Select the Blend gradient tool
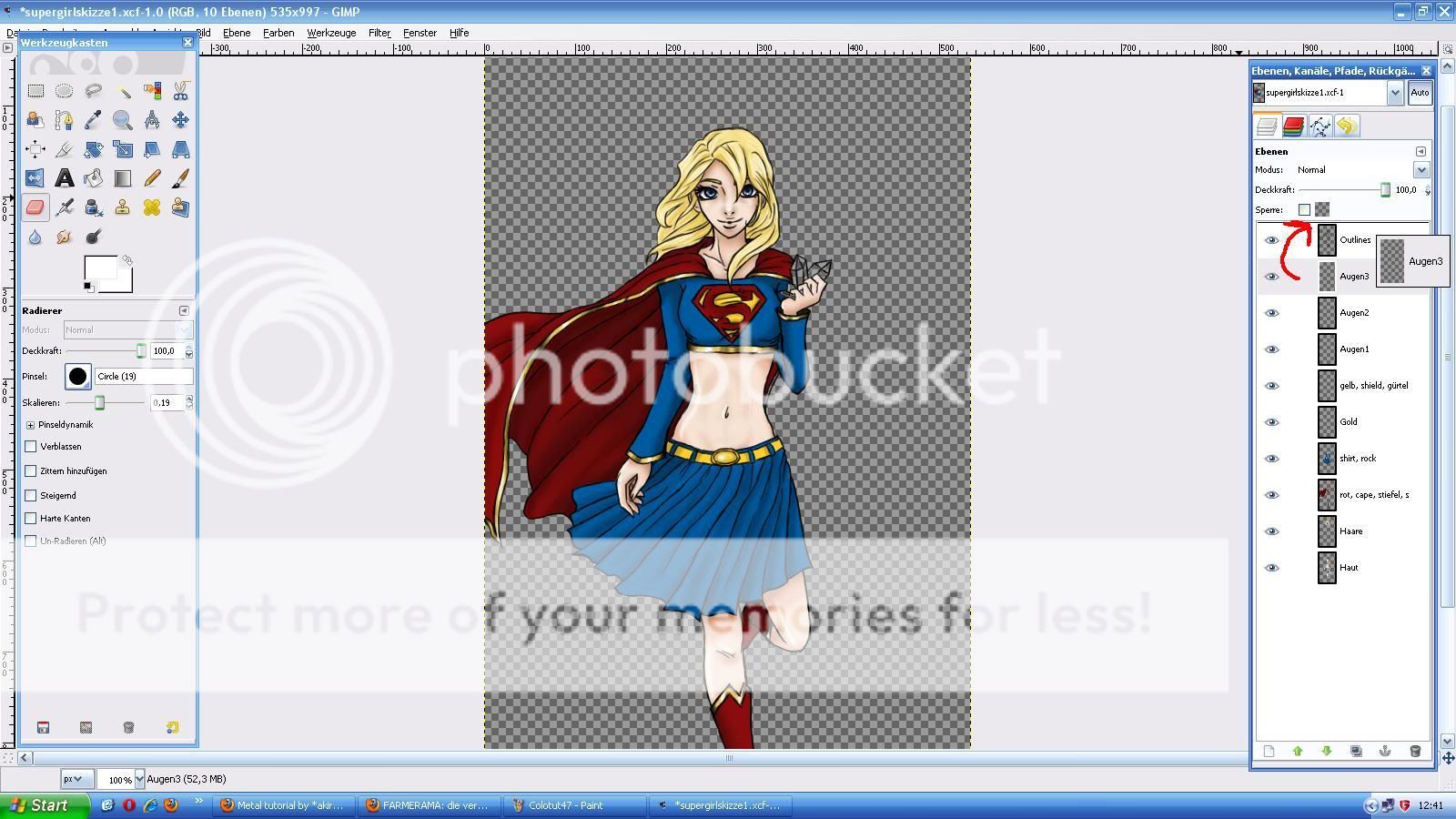 (123, 178)
